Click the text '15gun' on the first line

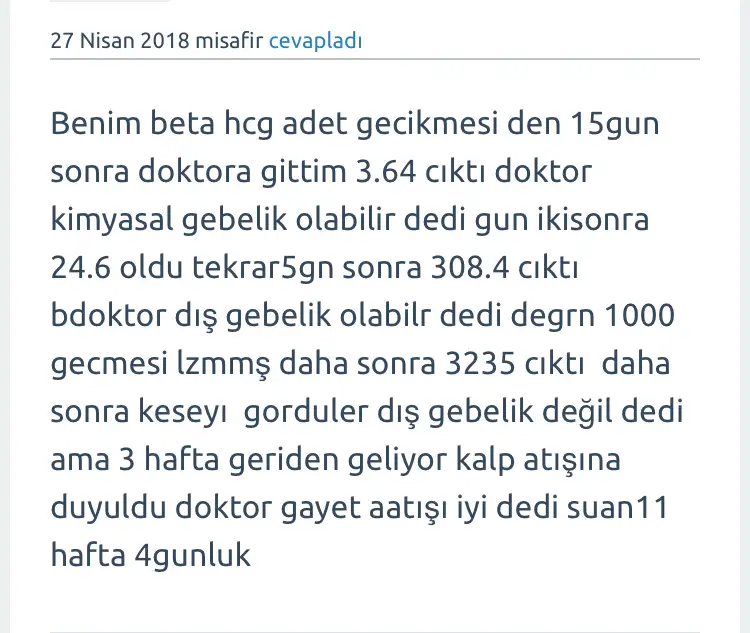(615, 124)
